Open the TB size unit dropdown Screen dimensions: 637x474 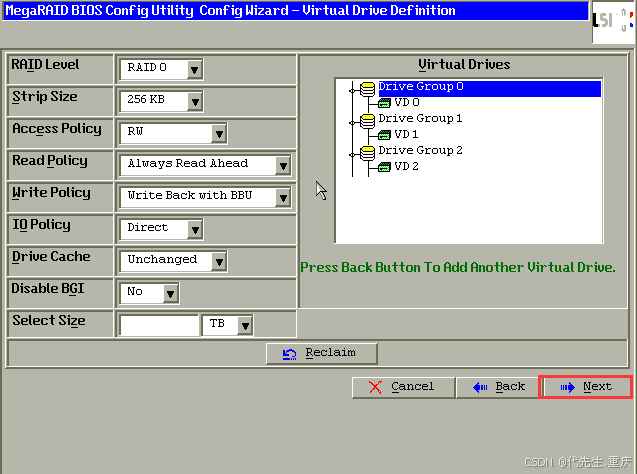[228, 325]
